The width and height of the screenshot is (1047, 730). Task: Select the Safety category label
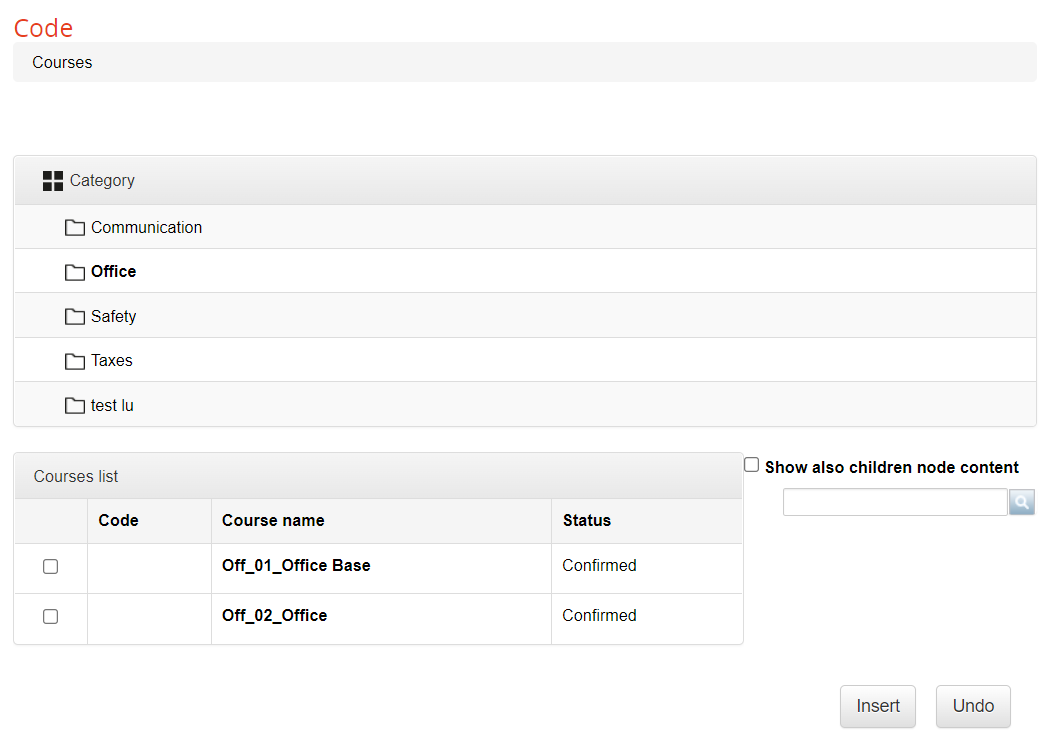pos(113,317)
